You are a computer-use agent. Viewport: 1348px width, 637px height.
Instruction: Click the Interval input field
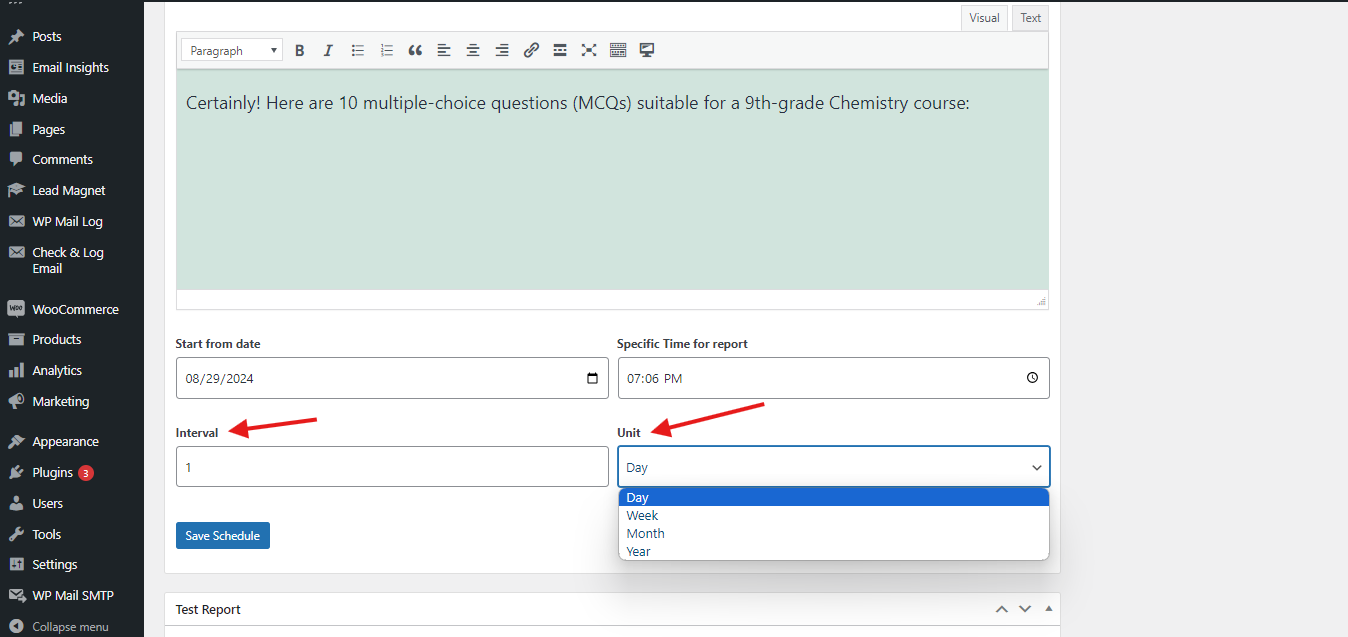(x=391, y=467)
